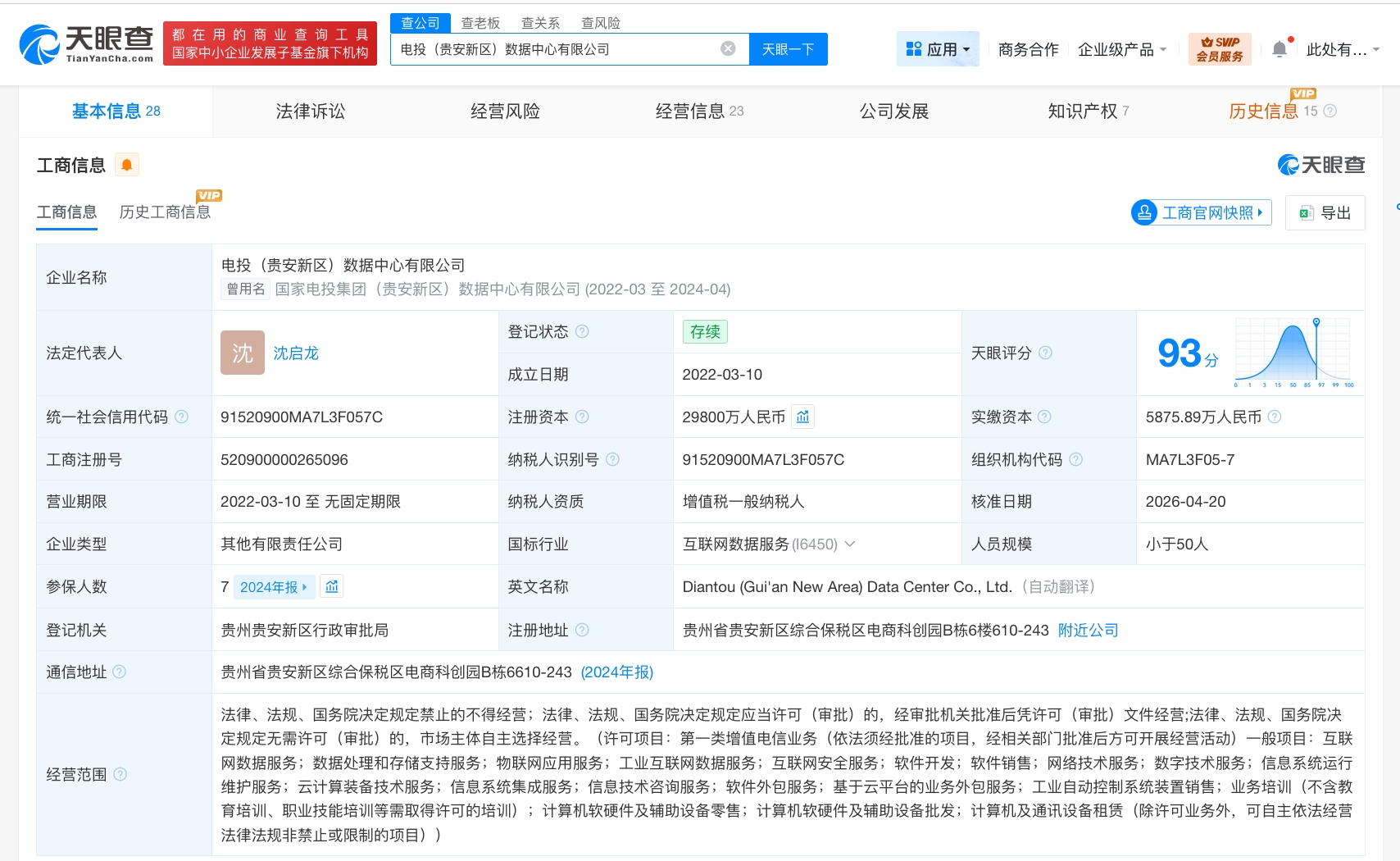The image size is (1400, 861).
Task: Open legal representative 沈启龙 link
Action: [296, 353]
